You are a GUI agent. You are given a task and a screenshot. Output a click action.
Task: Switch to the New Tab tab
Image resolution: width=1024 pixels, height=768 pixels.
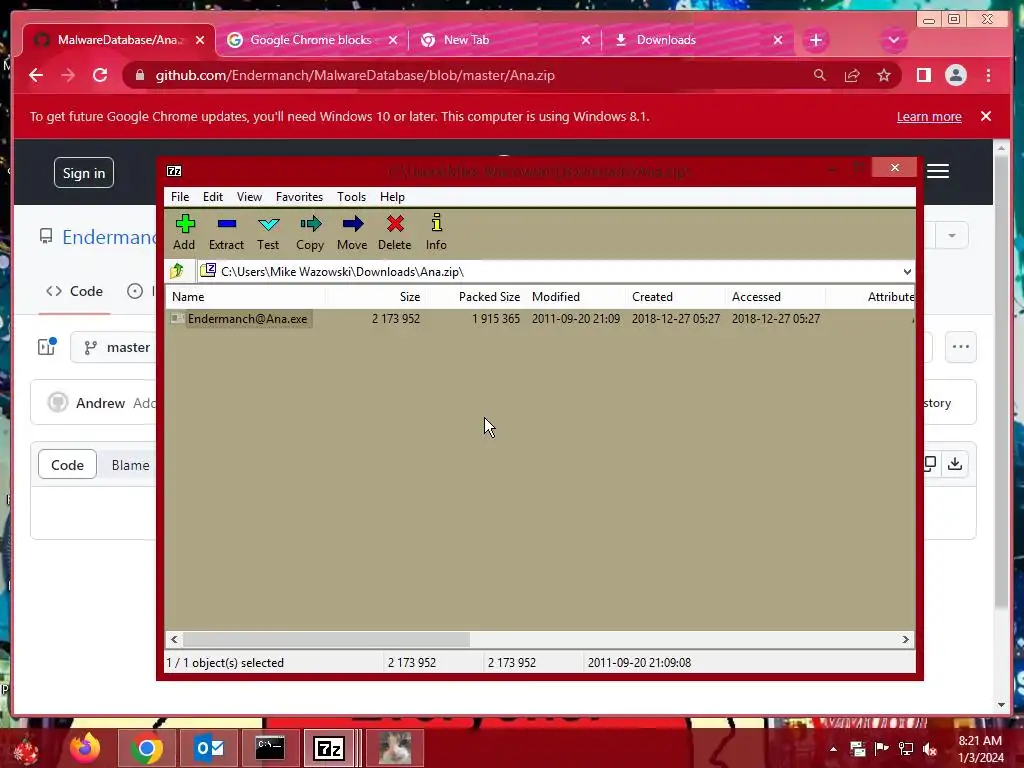504,40
